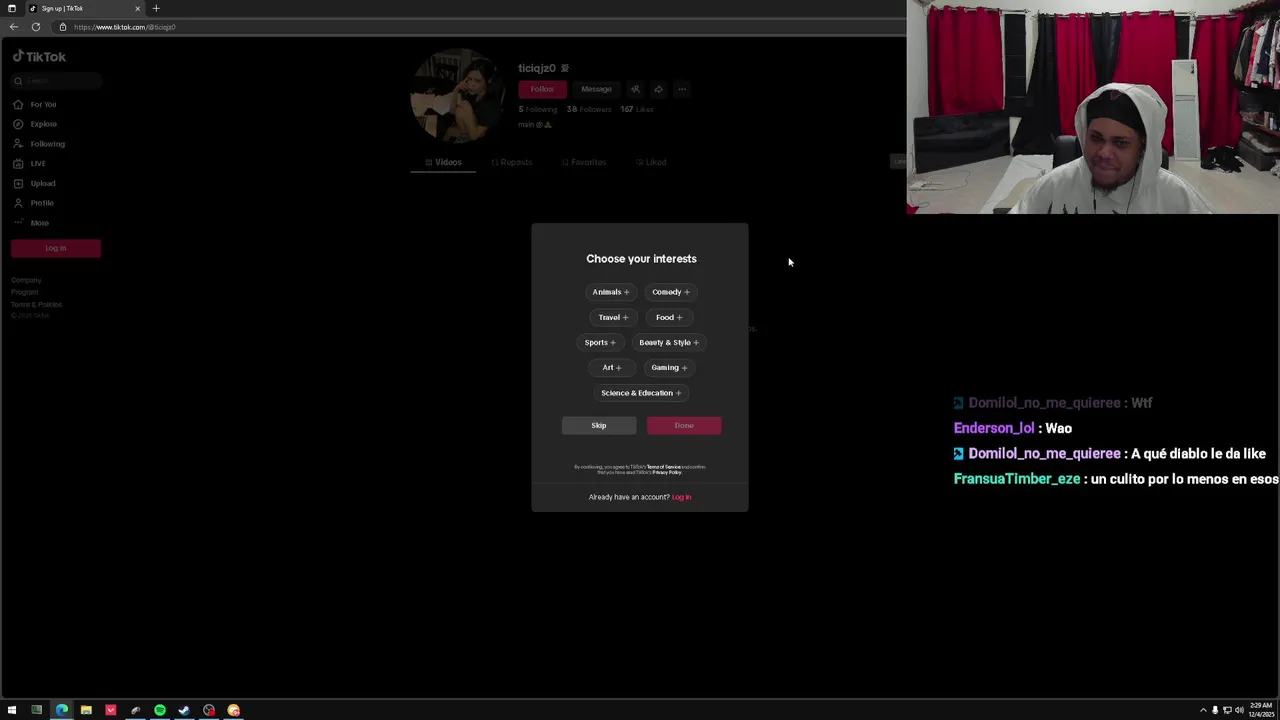
Task: Click chat username FransuaTimber_eze
Action: click(x=1017, y=479)
